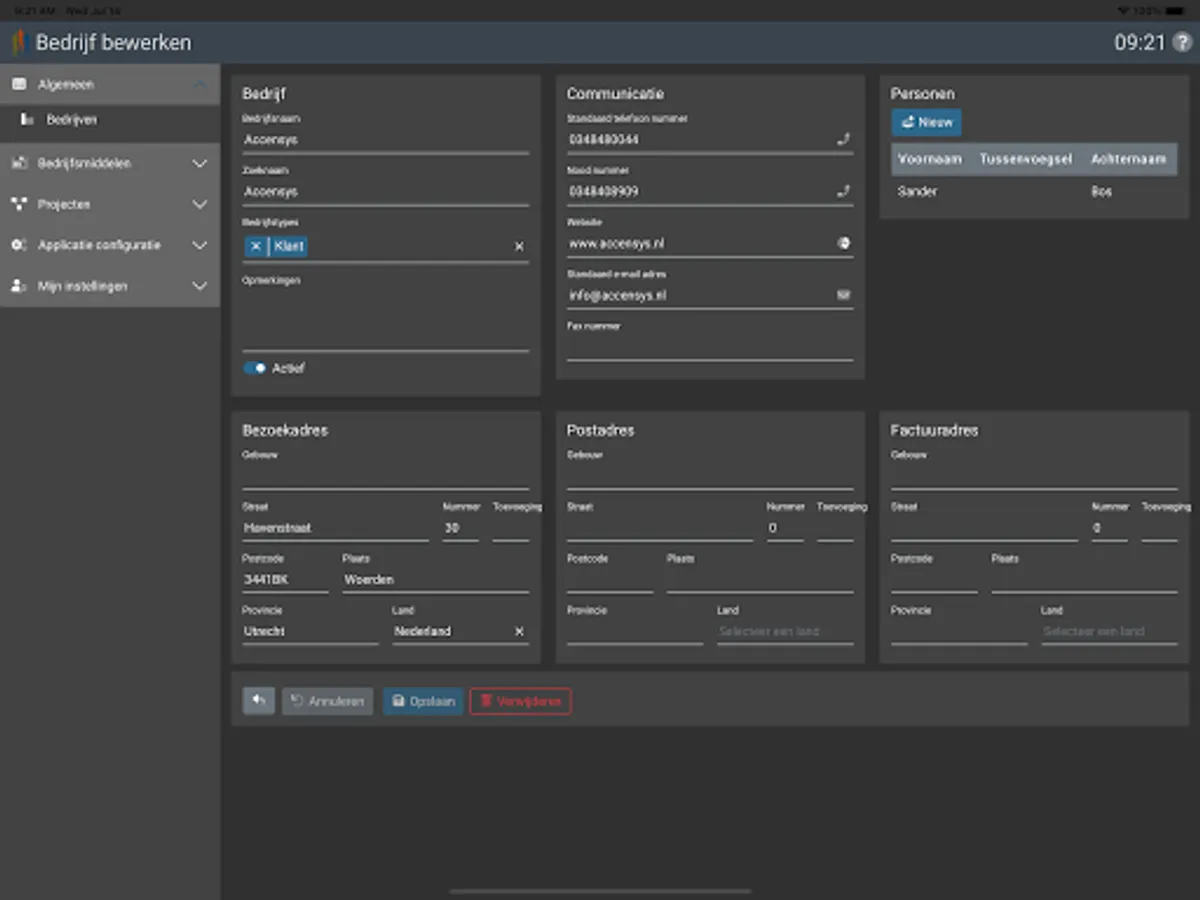Clear the Nederland country selection
This screenshot has width=1200, height=900.
[519, 632]
